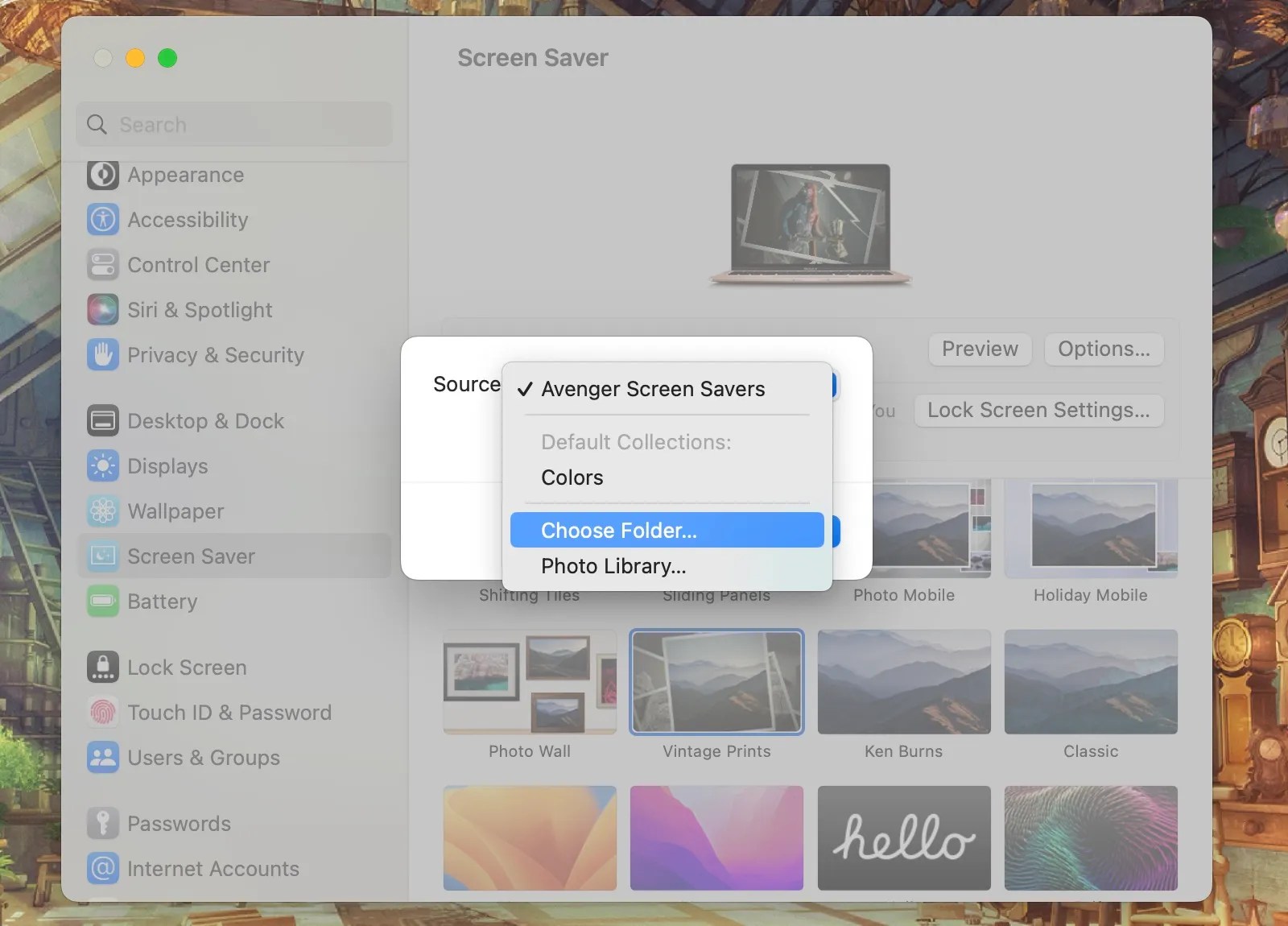Open Touch ID & Password settings
The height and width of the screenshot is (926, 1288).
[103, 712]
